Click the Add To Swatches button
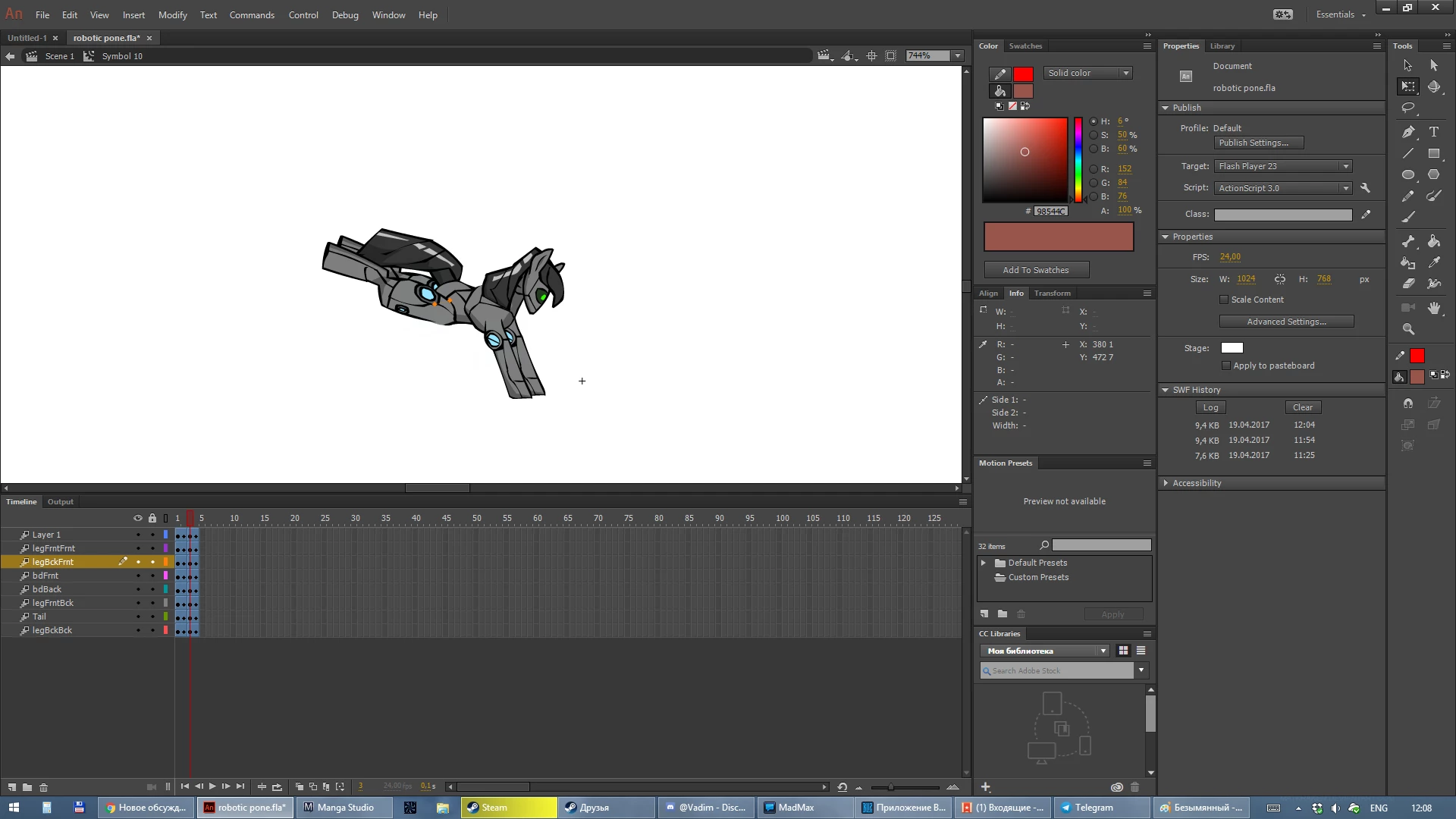1456x819 pixels. 1036,270
